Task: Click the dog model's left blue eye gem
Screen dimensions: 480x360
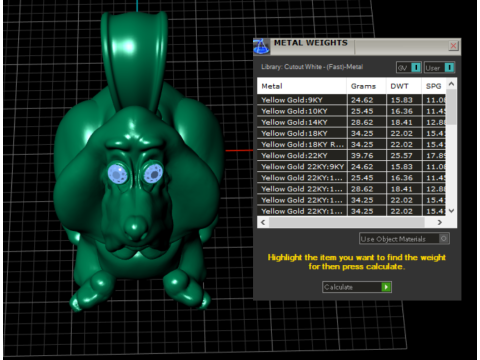Action: coord(118,174)
